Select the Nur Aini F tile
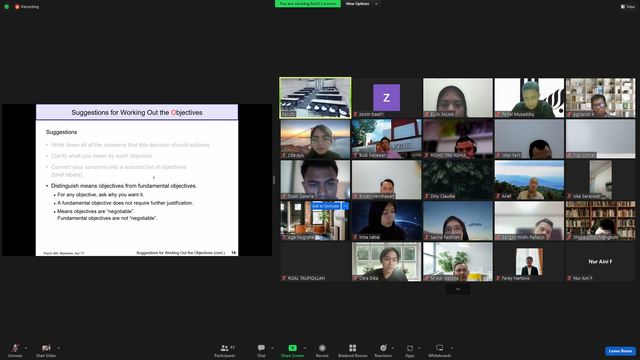The height and width of the screenshot is (360, 640). point(600,262)
